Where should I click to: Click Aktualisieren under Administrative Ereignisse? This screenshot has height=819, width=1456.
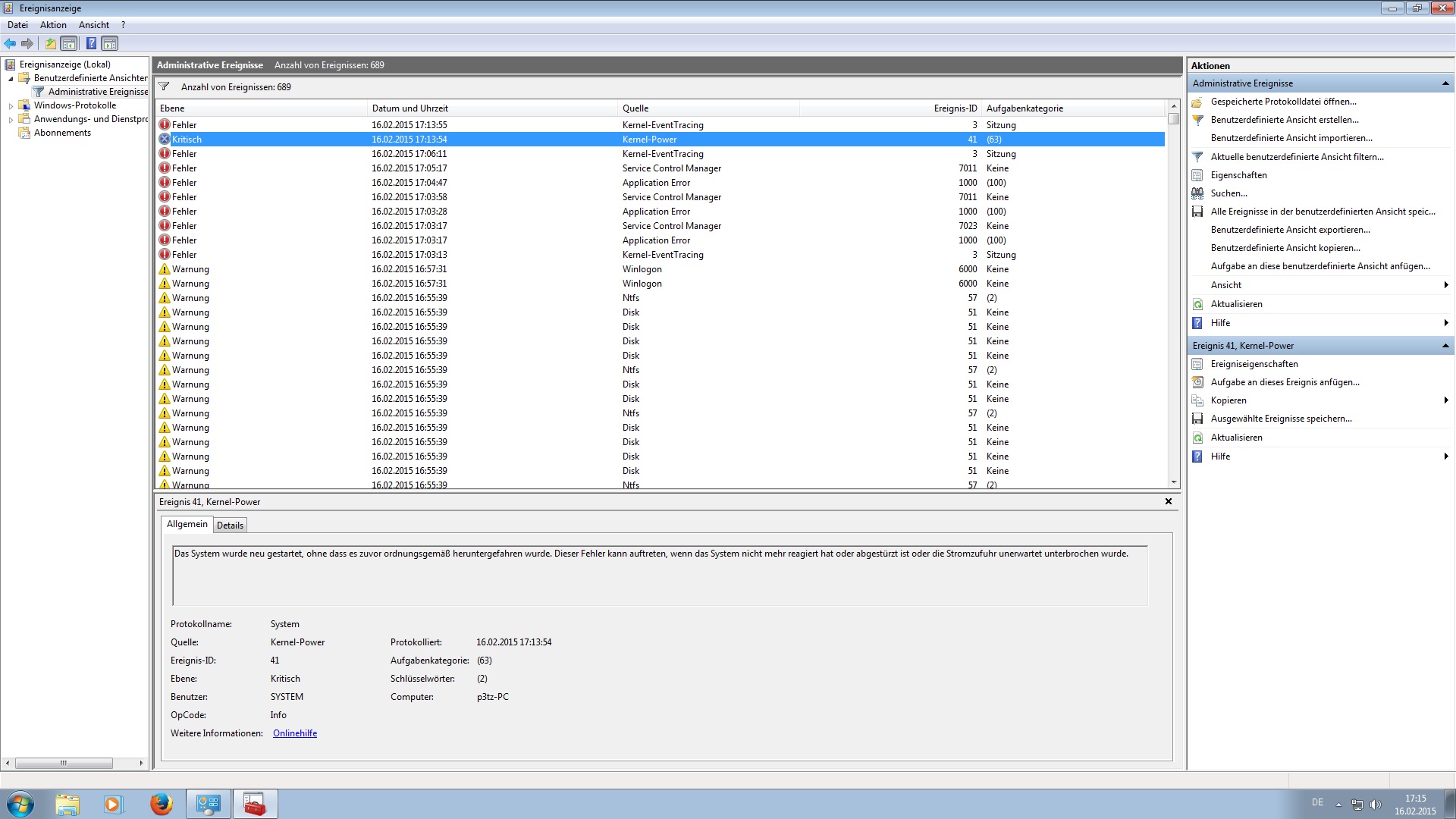1236,304
